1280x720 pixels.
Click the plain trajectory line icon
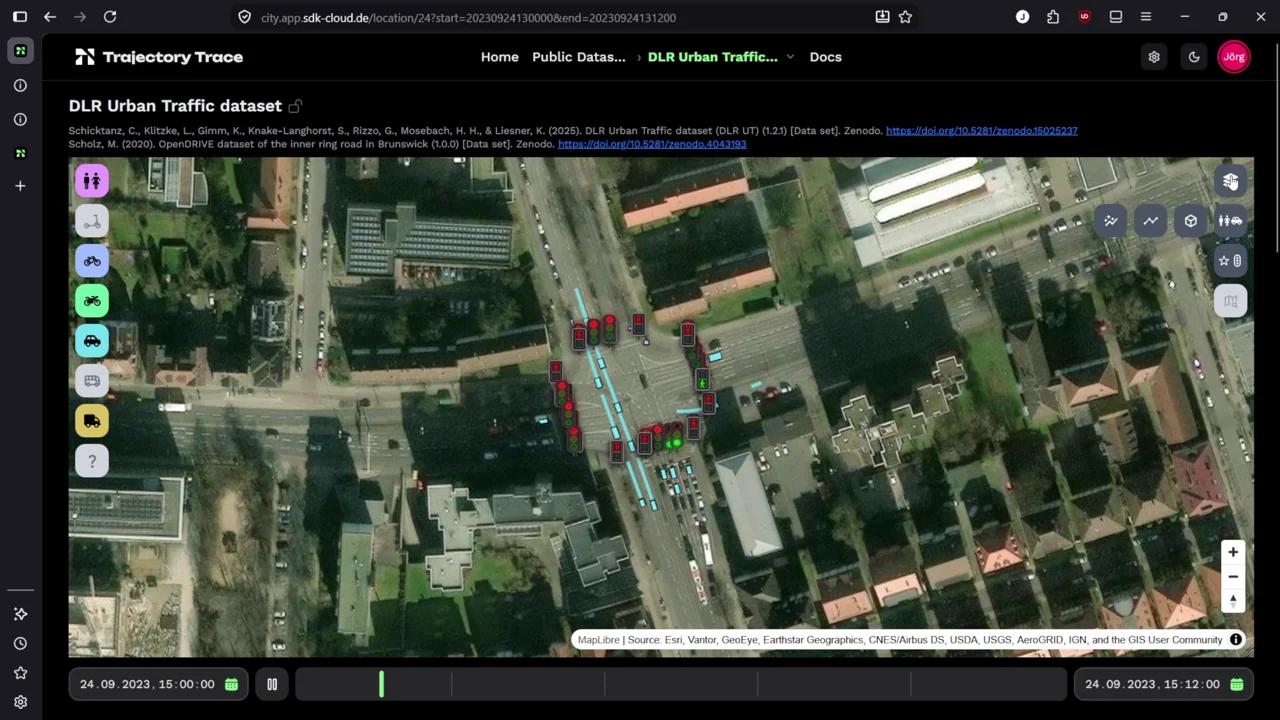(1151, 221)
